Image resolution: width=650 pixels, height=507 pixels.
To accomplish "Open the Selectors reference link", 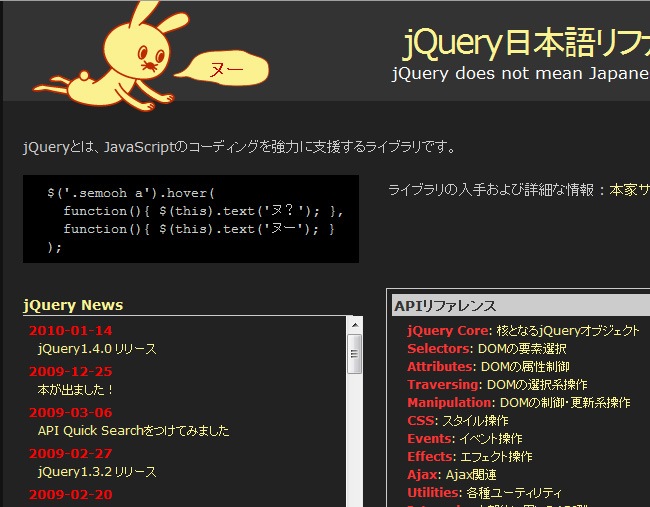I will click(439, 349).
